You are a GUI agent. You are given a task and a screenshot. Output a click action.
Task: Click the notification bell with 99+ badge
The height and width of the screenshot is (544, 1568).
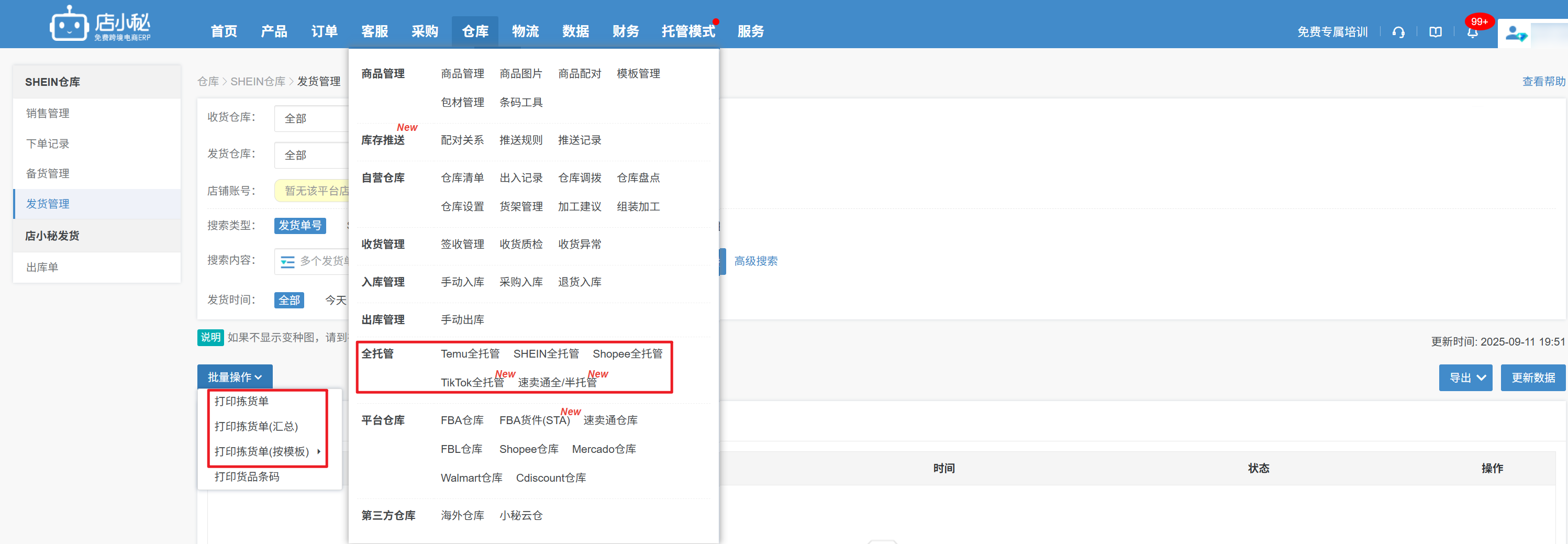click(1472, 32)
